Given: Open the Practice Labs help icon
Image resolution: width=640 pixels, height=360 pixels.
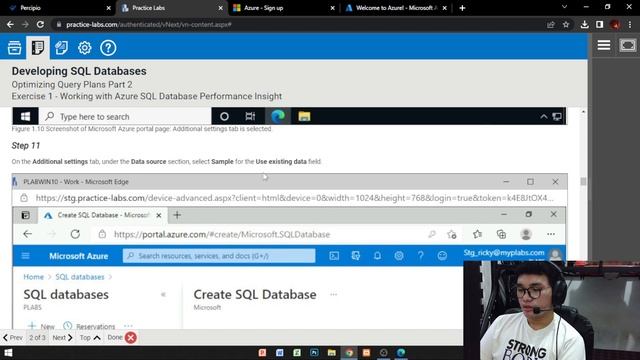Looking at the screenshot, I should 108,48.
